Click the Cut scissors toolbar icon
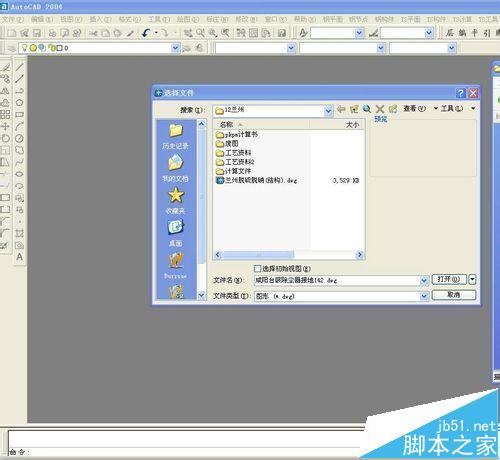This screenshot has height=460, width=500. pyautogui.click(x=93, y=33)
